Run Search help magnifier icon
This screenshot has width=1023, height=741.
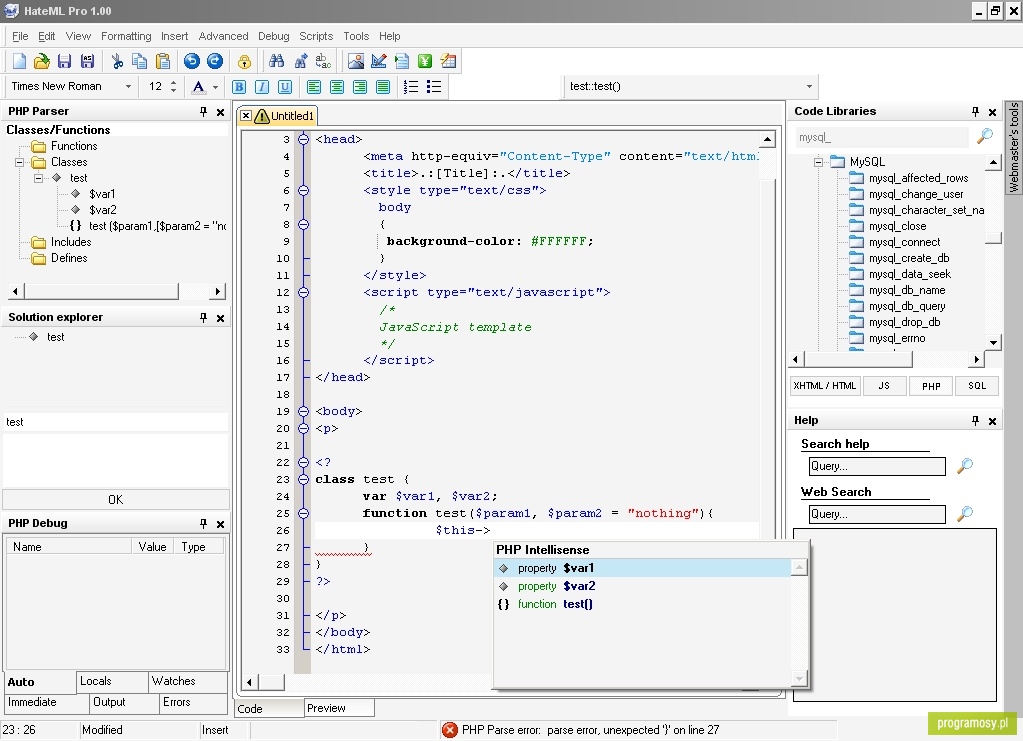[x=965, y=466]
